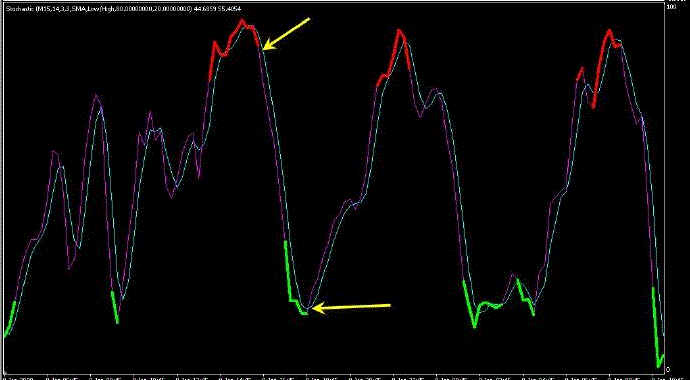This screenshot has width=690, height=380.
Task: Click the wavy green oversold segment right of center
Action: (483, 304)
